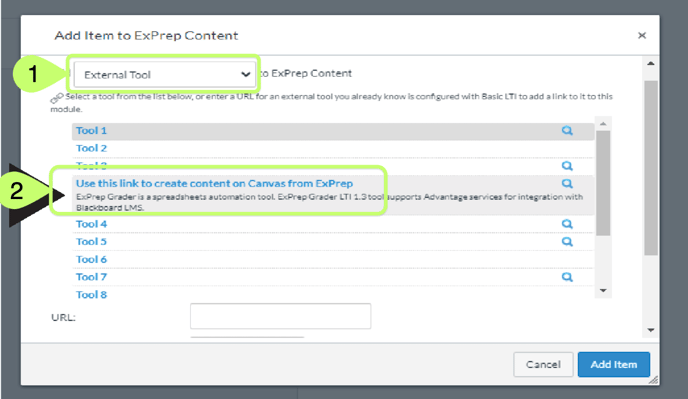Viewport: 688px width, 399px height.
Task: Close the Add Item dialog
Action: (x=641, y=36)
